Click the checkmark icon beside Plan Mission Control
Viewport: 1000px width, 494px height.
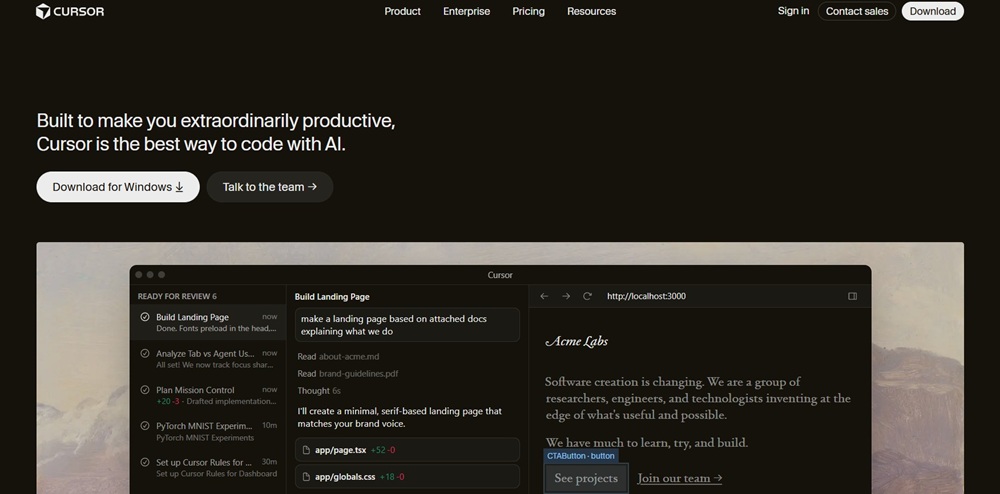tap(145, 390)
